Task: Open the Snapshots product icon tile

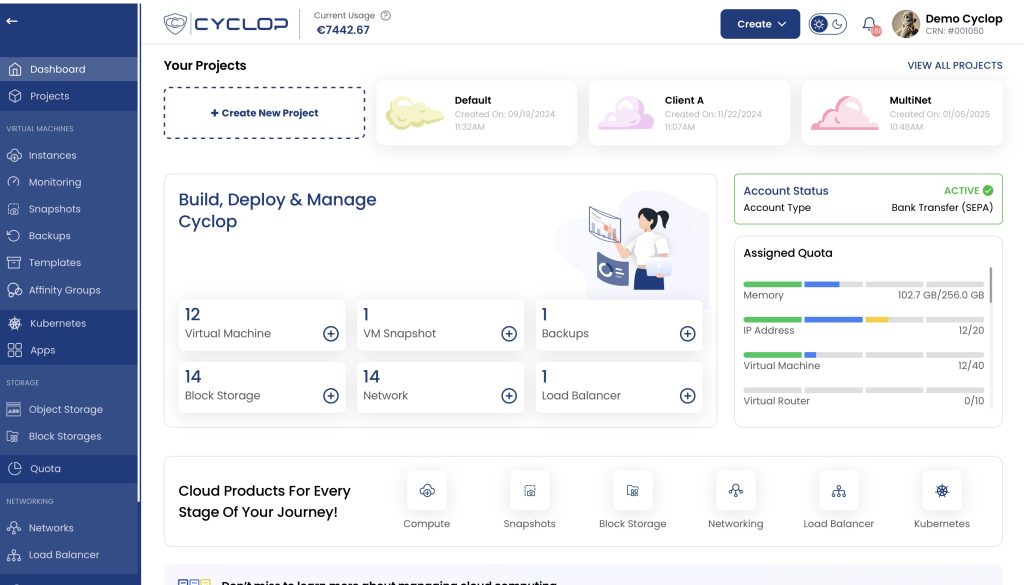Action: click(x=529, y=491)
